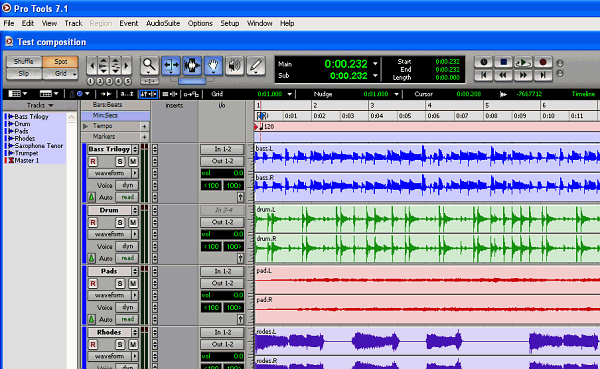This screenshot has height=369, width=600.
Task: Click the audio waveform zoom button
Action: [103, 66]
